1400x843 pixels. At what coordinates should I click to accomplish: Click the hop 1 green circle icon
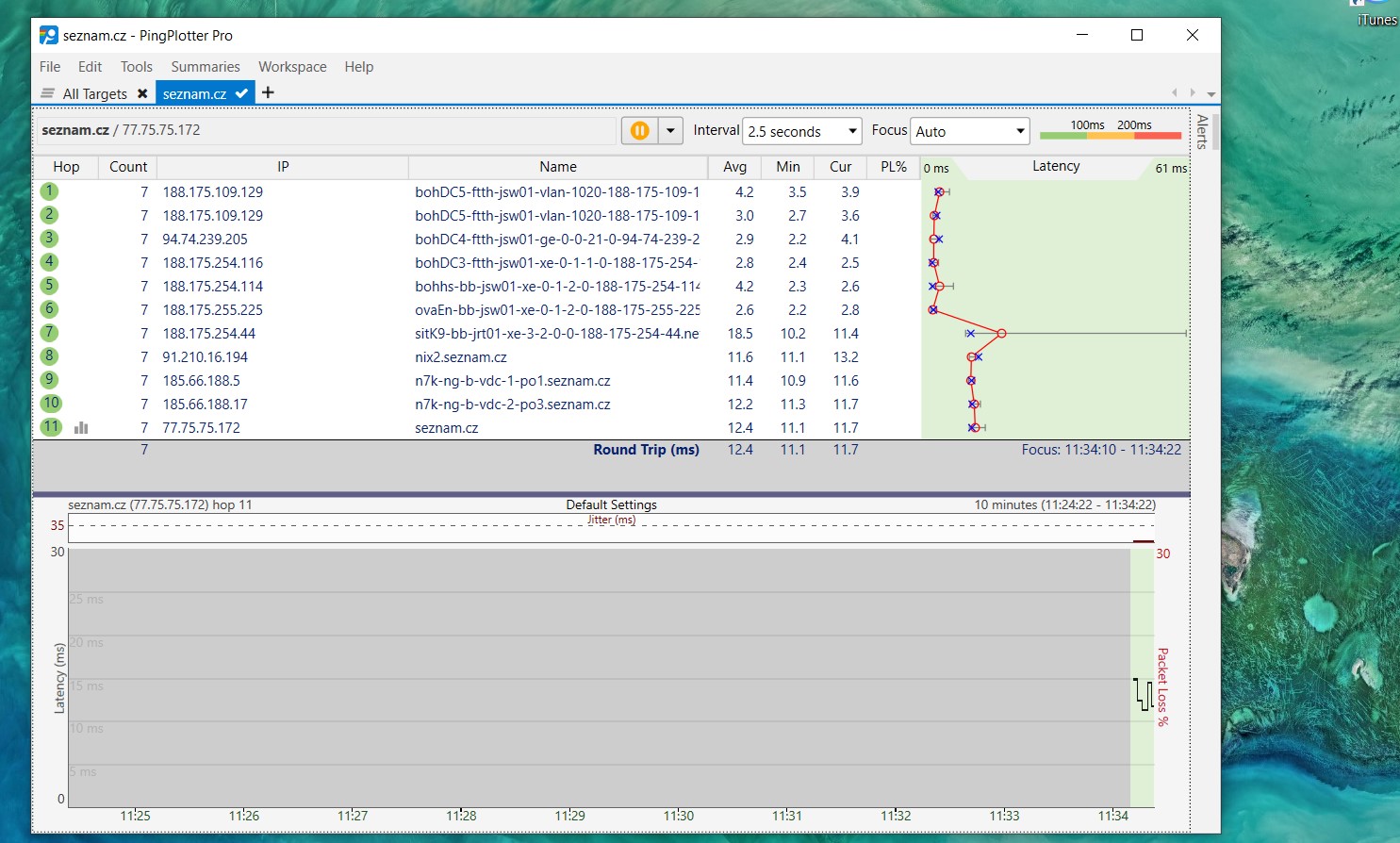pos(50,191)
